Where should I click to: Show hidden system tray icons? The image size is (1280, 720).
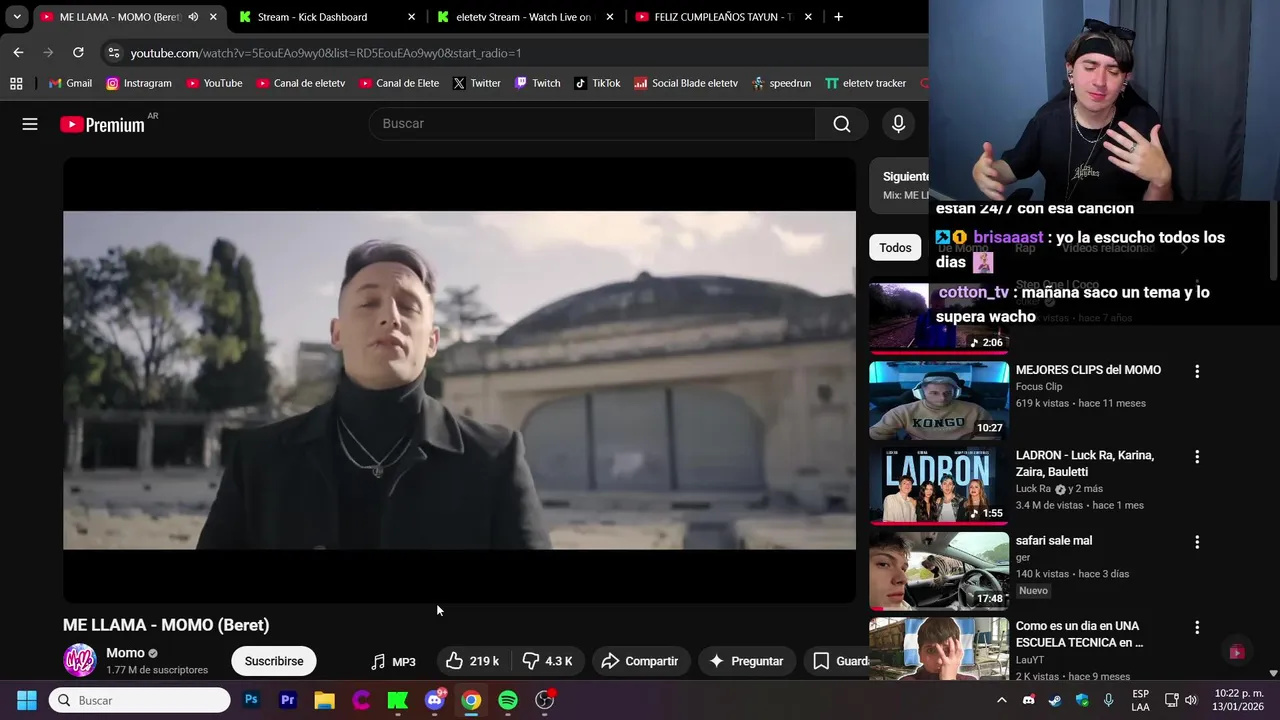[x=1001, y=700]
